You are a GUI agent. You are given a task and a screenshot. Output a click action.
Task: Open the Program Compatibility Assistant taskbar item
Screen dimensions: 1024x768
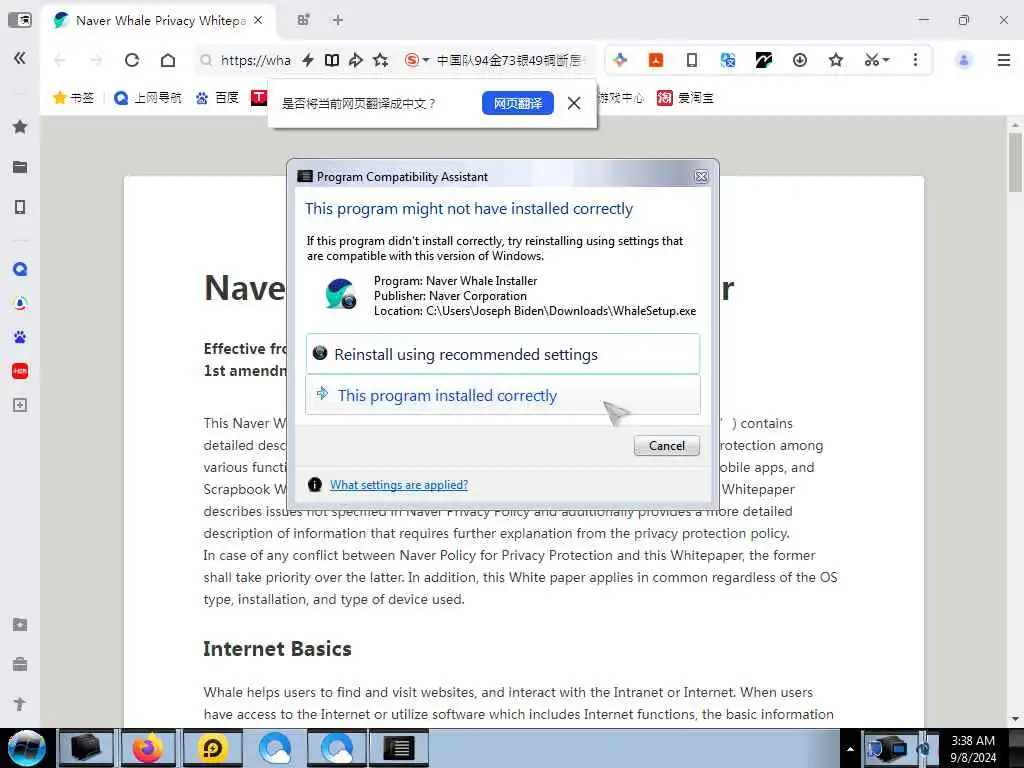coord(400,748)
